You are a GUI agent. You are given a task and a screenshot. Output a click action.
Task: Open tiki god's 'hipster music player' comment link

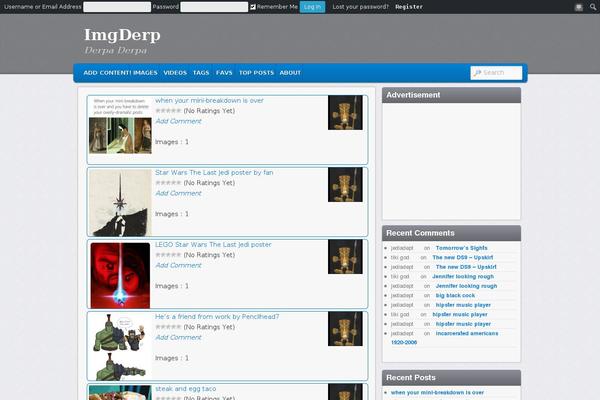[x=460, y=314]
